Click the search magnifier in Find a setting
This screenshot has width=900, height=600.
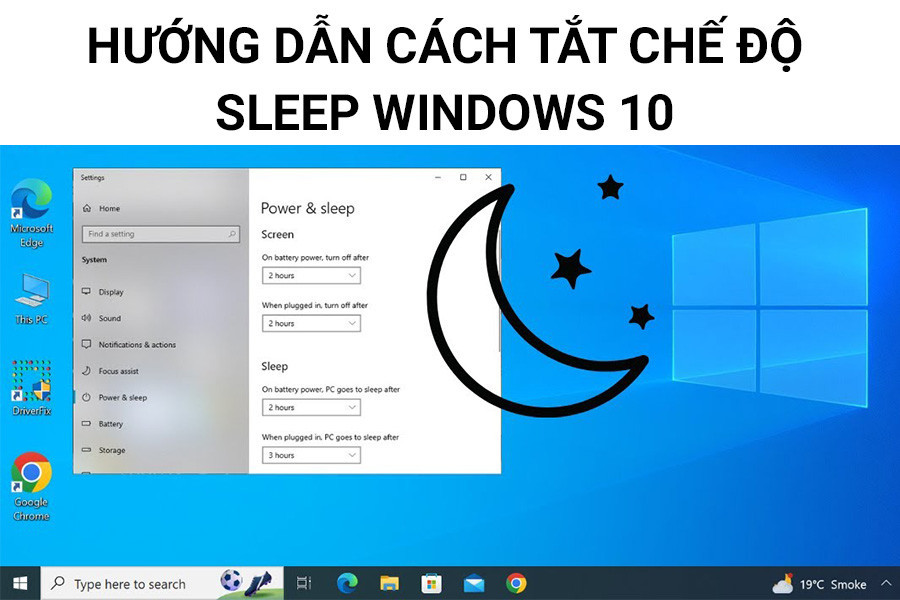(x=232, y=234)
